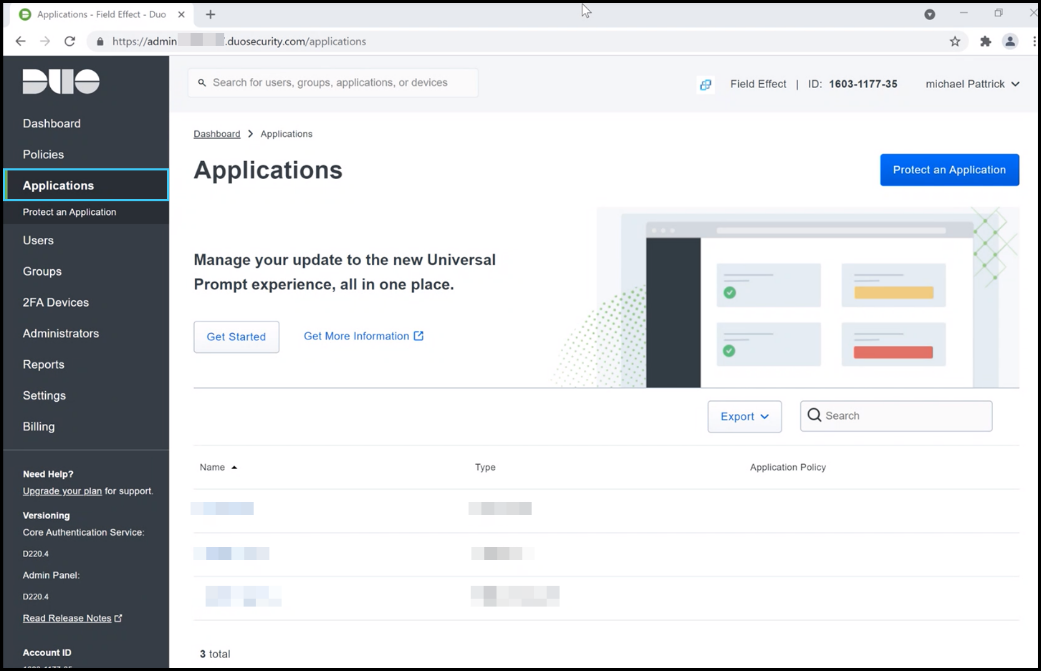Open Reports in the sidebar
This screenshot has width=1041, height=671.
[x=44, y=364]
